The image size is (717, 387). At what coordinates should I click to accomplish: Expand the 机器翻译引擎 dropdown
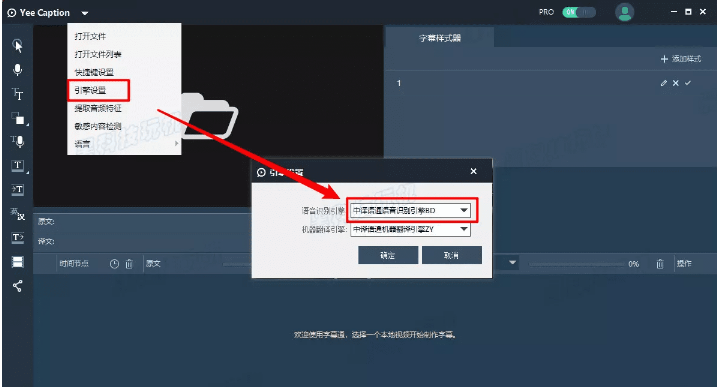(x=410, y=229)
